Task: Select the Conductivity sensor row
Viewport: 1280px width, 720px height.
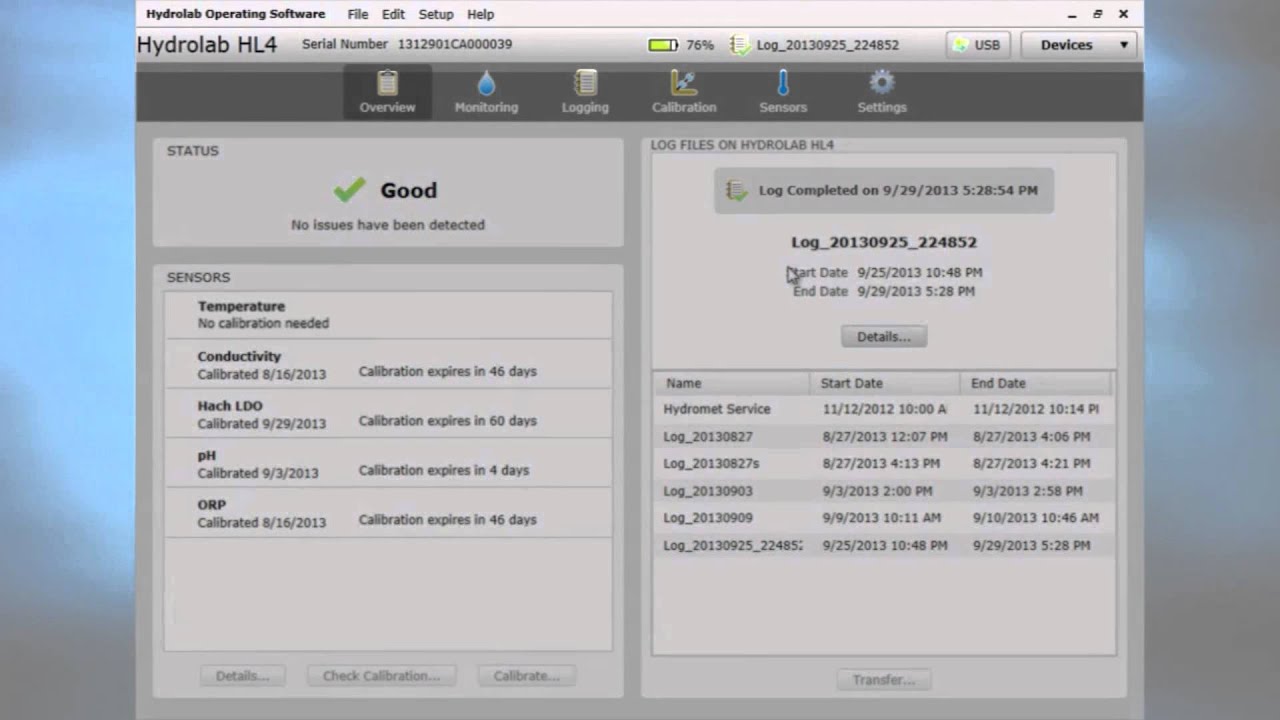Action: pyautogui.click(x=388, y=364)
